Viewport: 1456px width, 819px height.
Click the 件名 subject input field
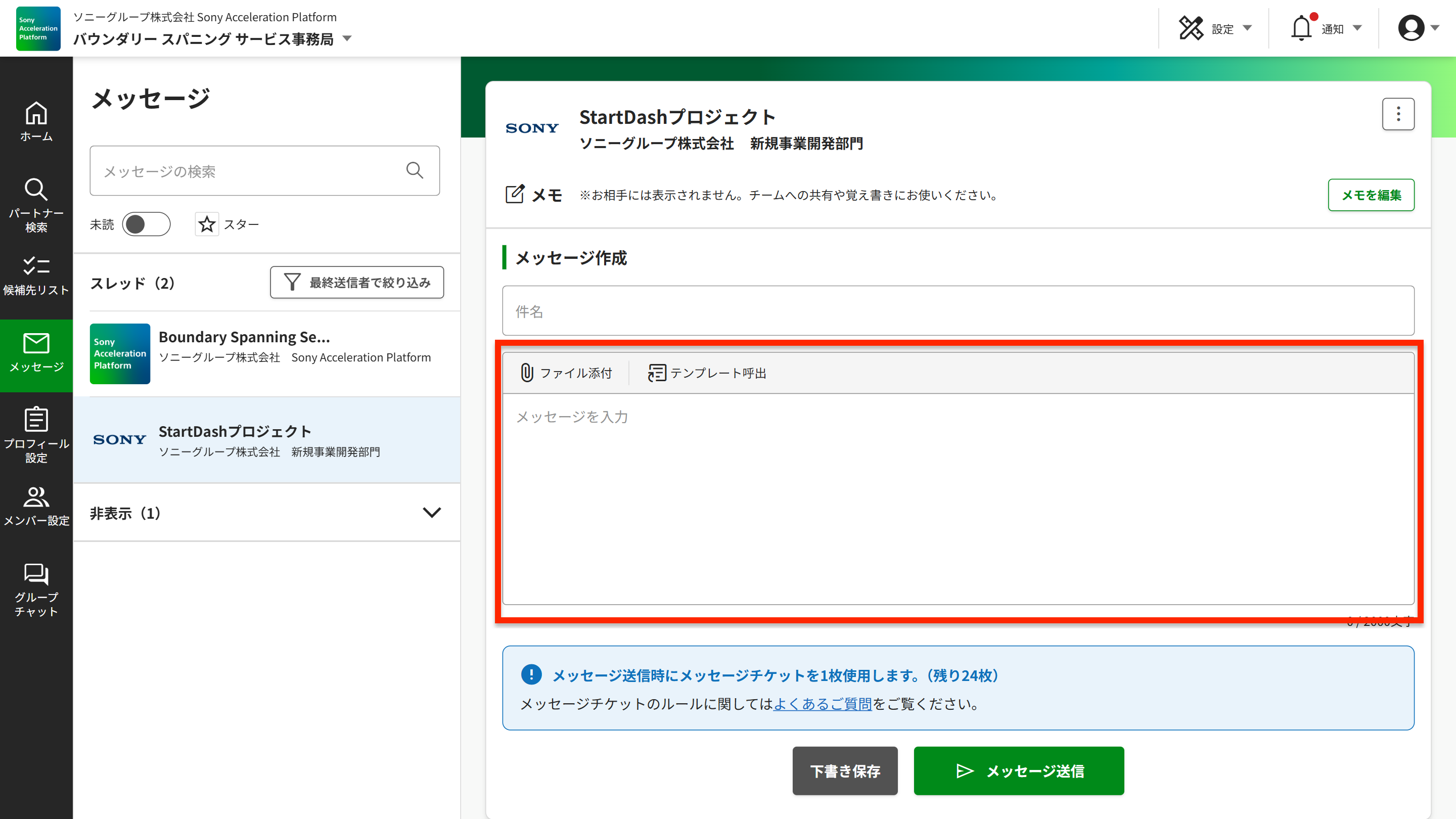[x=958, y=311]
